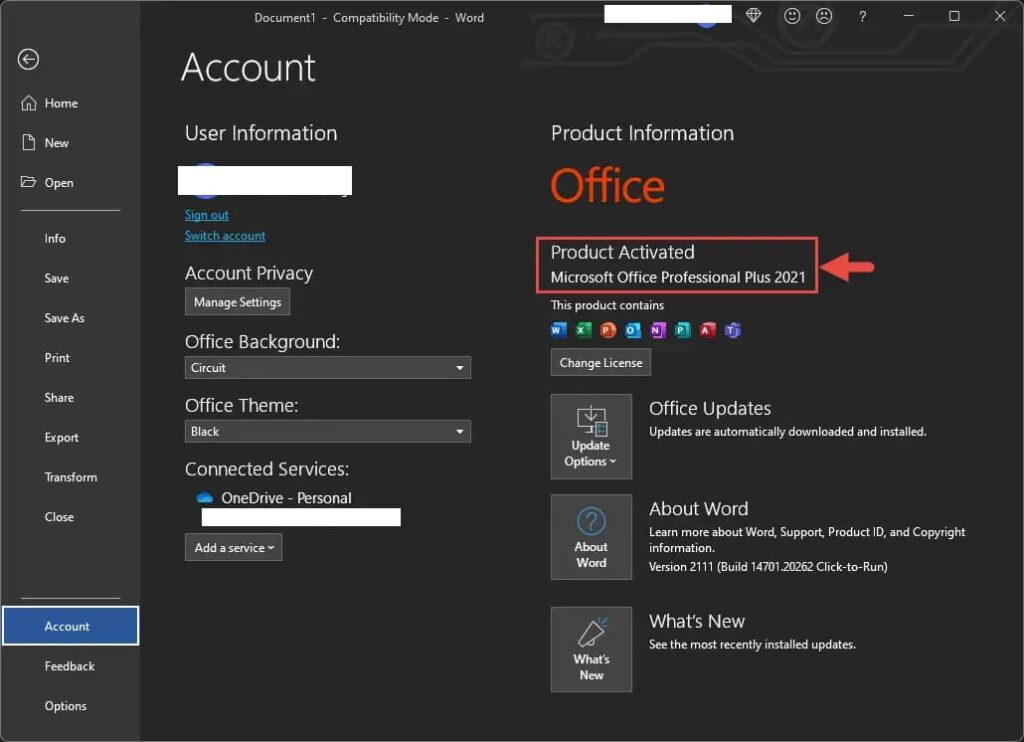Send a frown with the sad face icon
Screen dimensions: 1024x742
click(x=823, y=16)
